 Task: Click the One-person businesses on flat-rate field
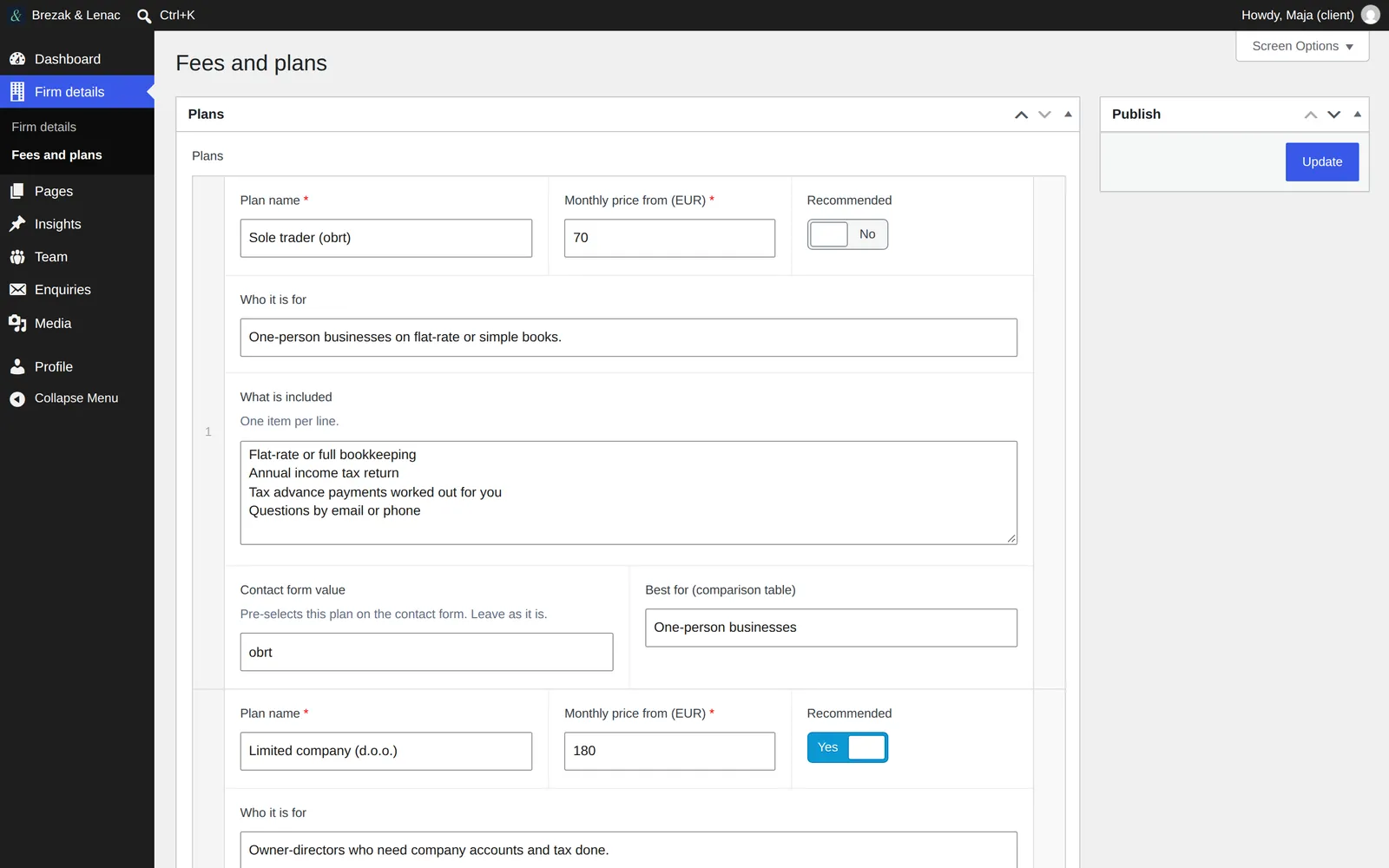pyautogui.click(x=629, y=338)
